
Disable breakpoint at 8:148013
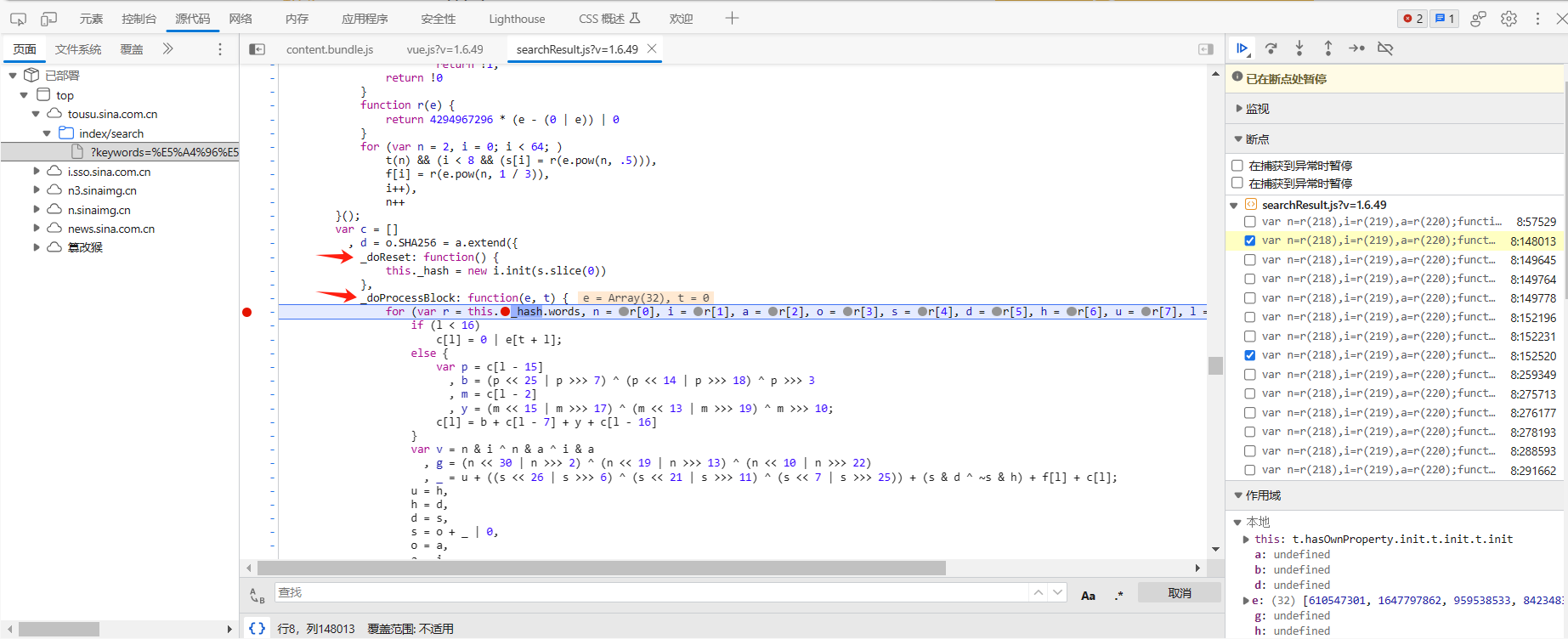click(1249, 240)
